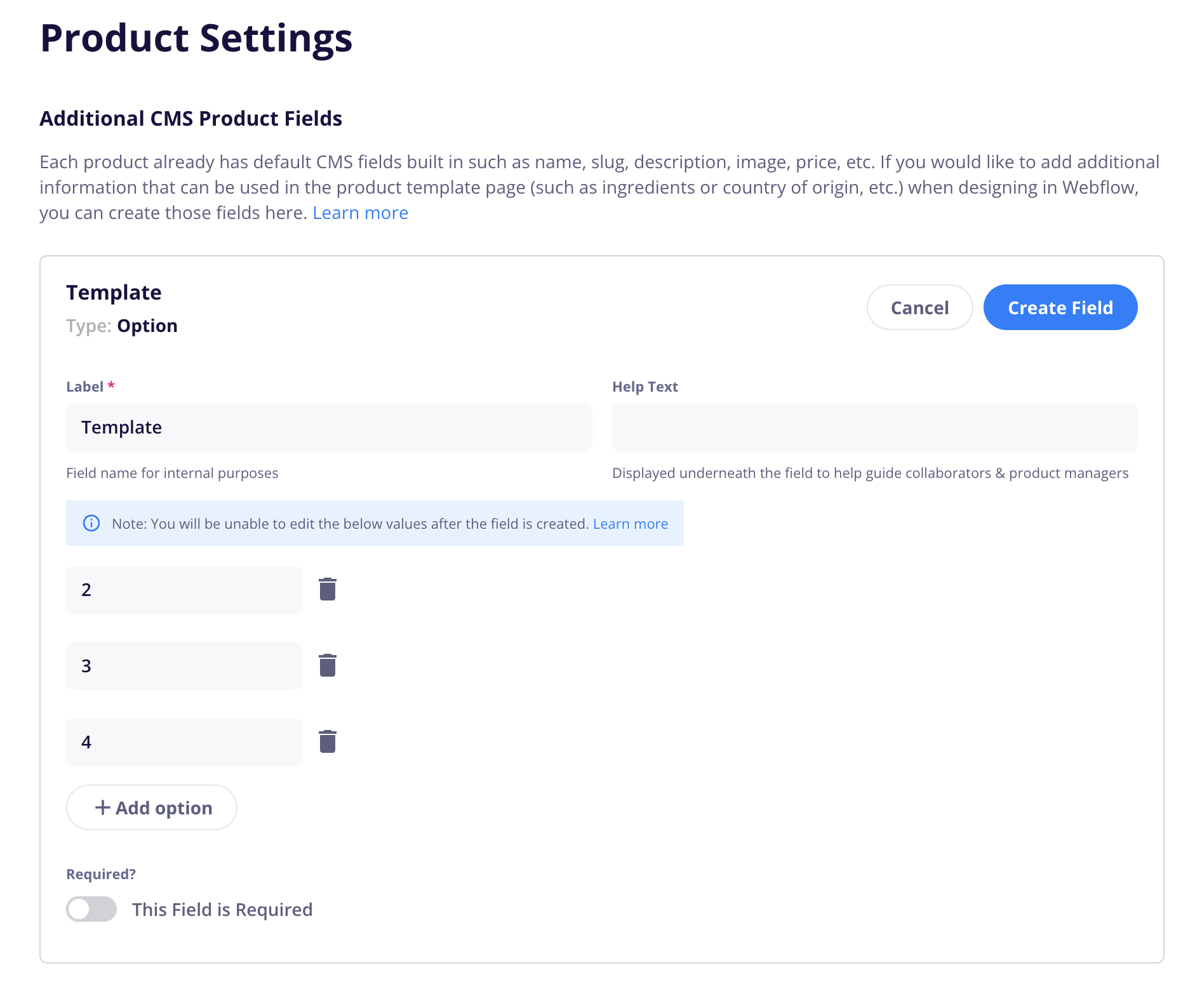Cancel the new field creation

coord(919,307)
